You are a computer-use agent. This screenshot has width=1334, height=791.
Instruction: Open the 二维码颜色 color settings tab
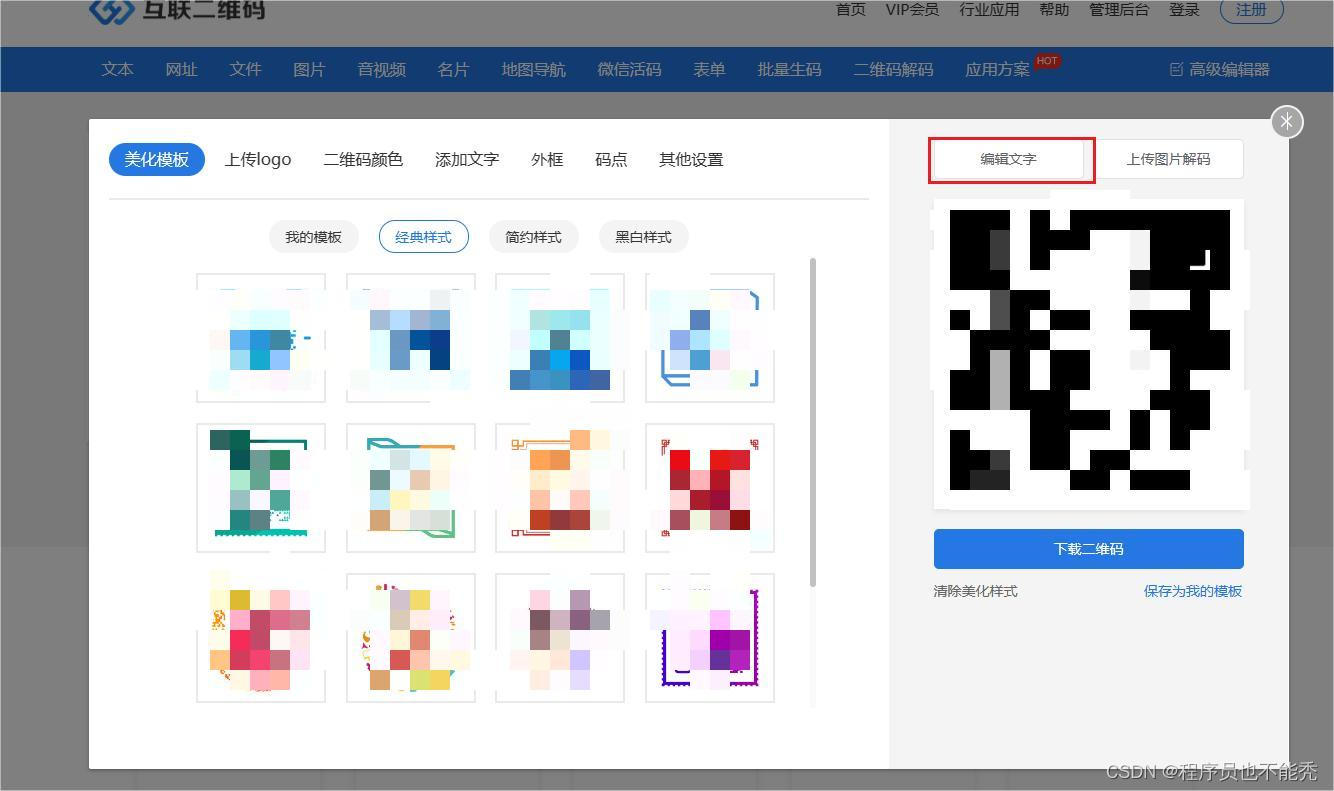362,159
